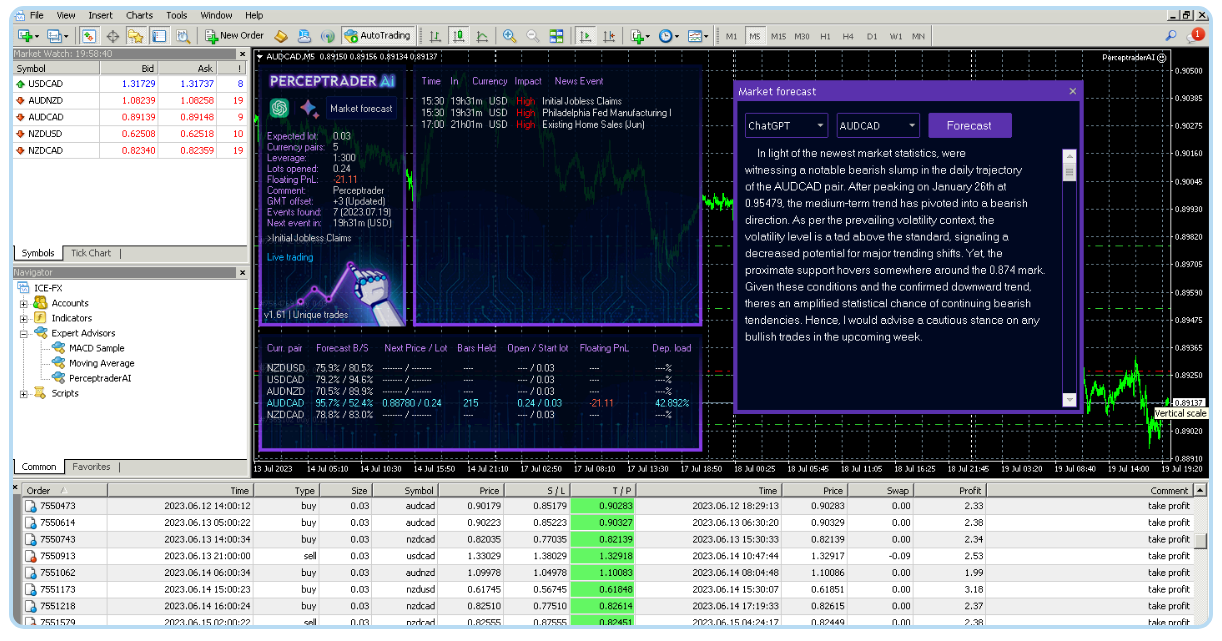Open the Charts menu
The image size is (1222, 641).
(139, 15)
